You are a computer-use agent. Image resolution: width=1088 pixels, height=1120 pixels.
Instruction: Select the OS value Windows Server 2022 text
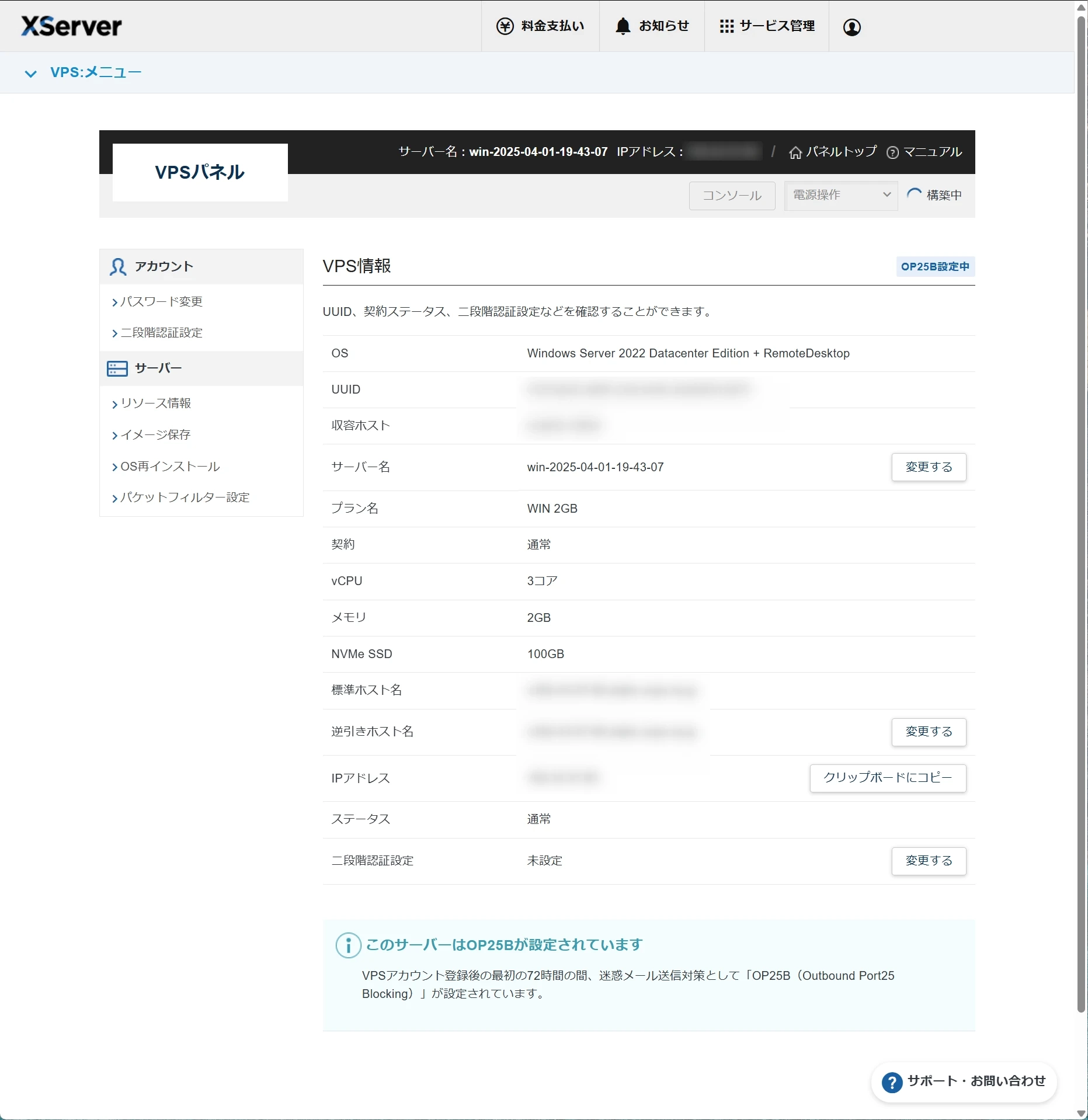tap(689, 354)
